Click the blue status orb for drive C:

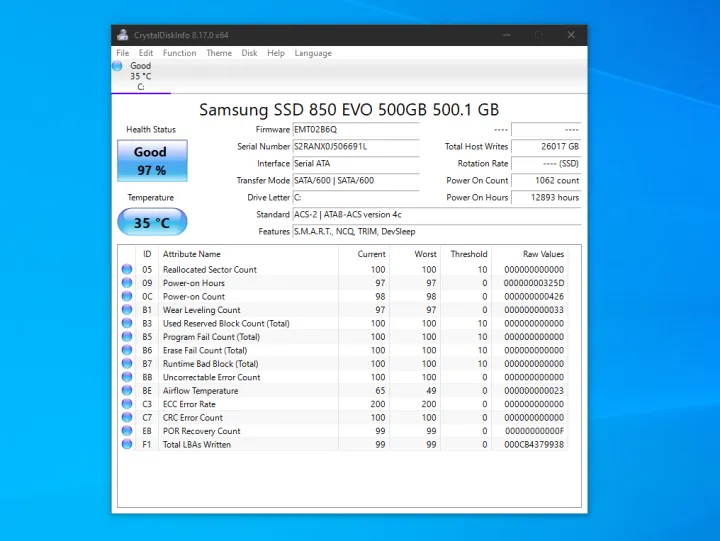pyautogui.click(x=118, y=66)
